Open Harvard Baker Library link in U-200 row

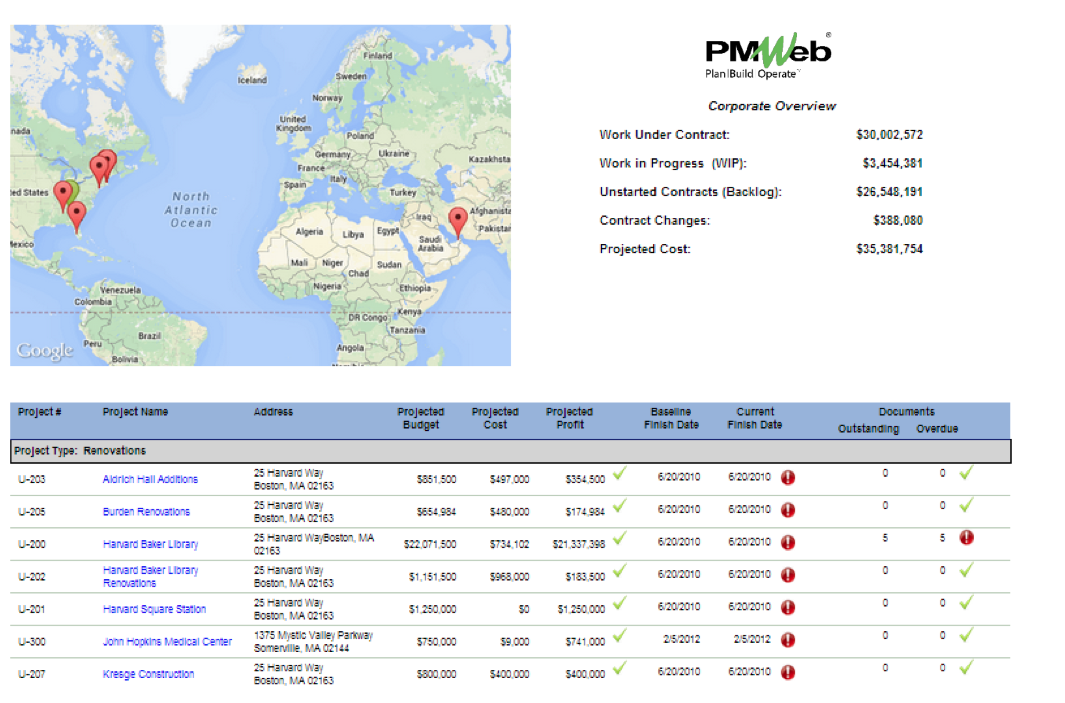click(x=150, y=545)
